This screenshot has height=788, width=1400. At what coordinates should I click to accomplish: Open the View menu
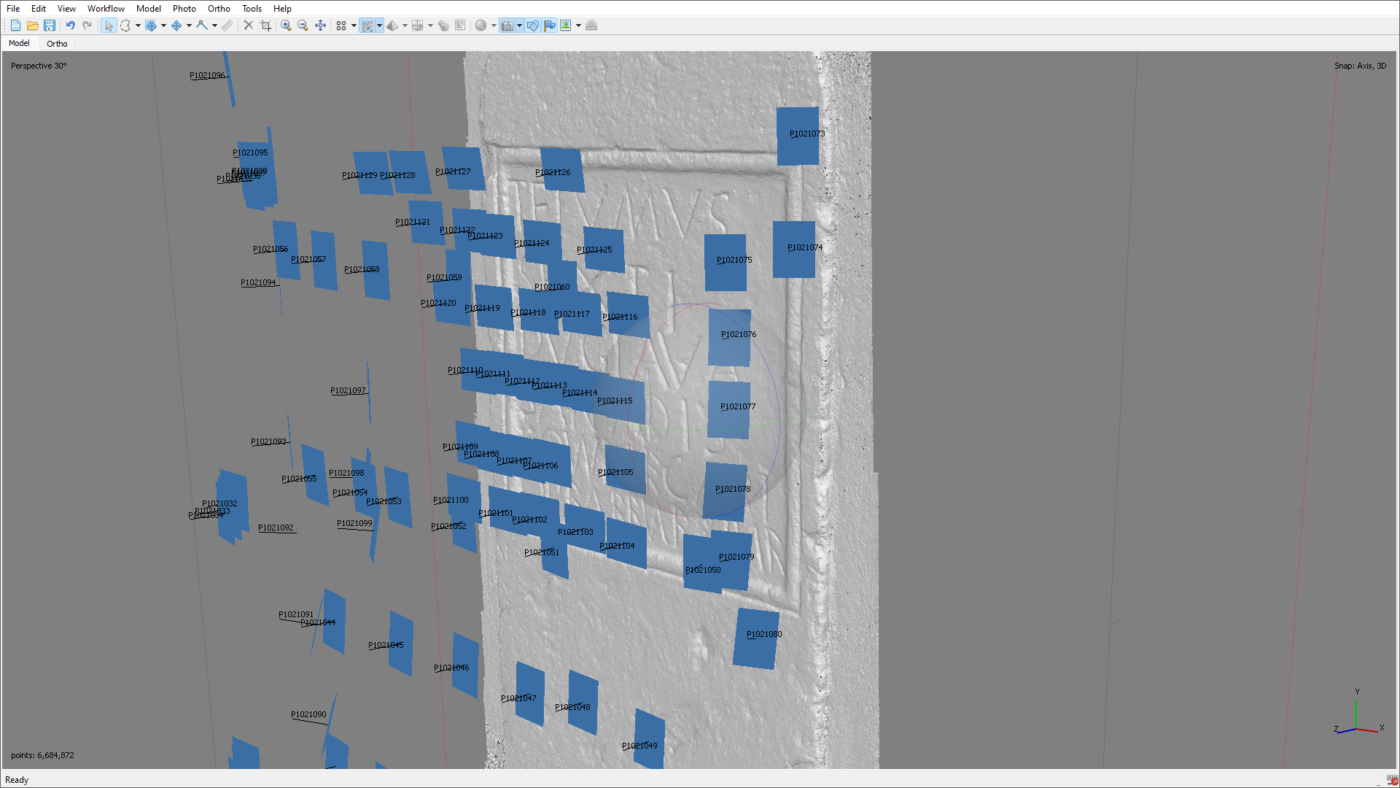click(x=66, y=8)
